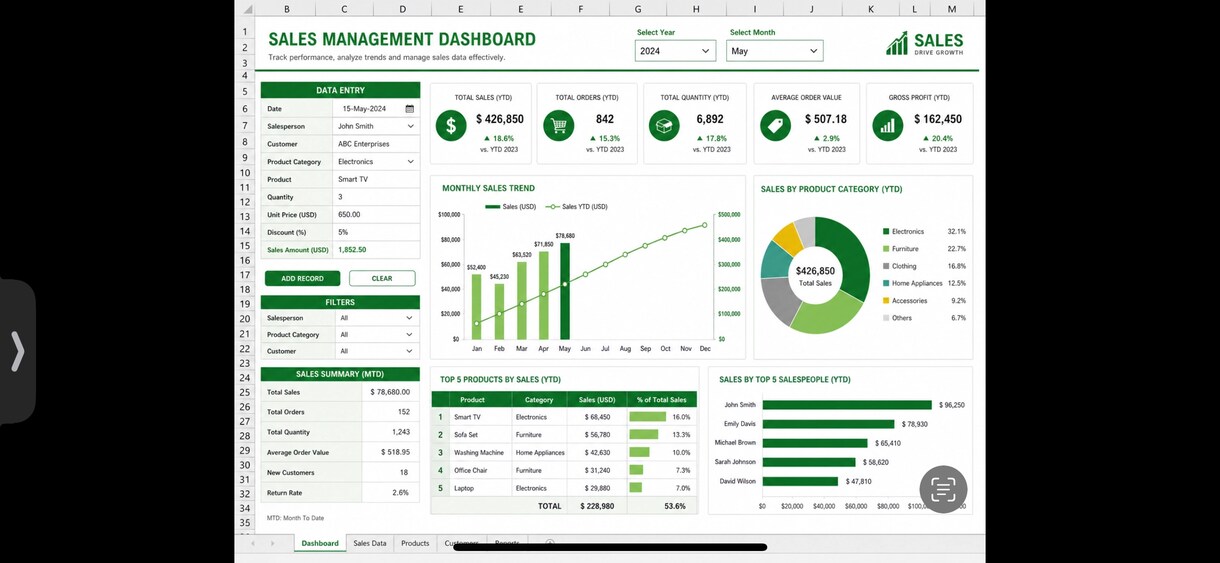Click the Electronics legend color swatch
Viewport: 1220px width, 563px height.
click(886, 232)
